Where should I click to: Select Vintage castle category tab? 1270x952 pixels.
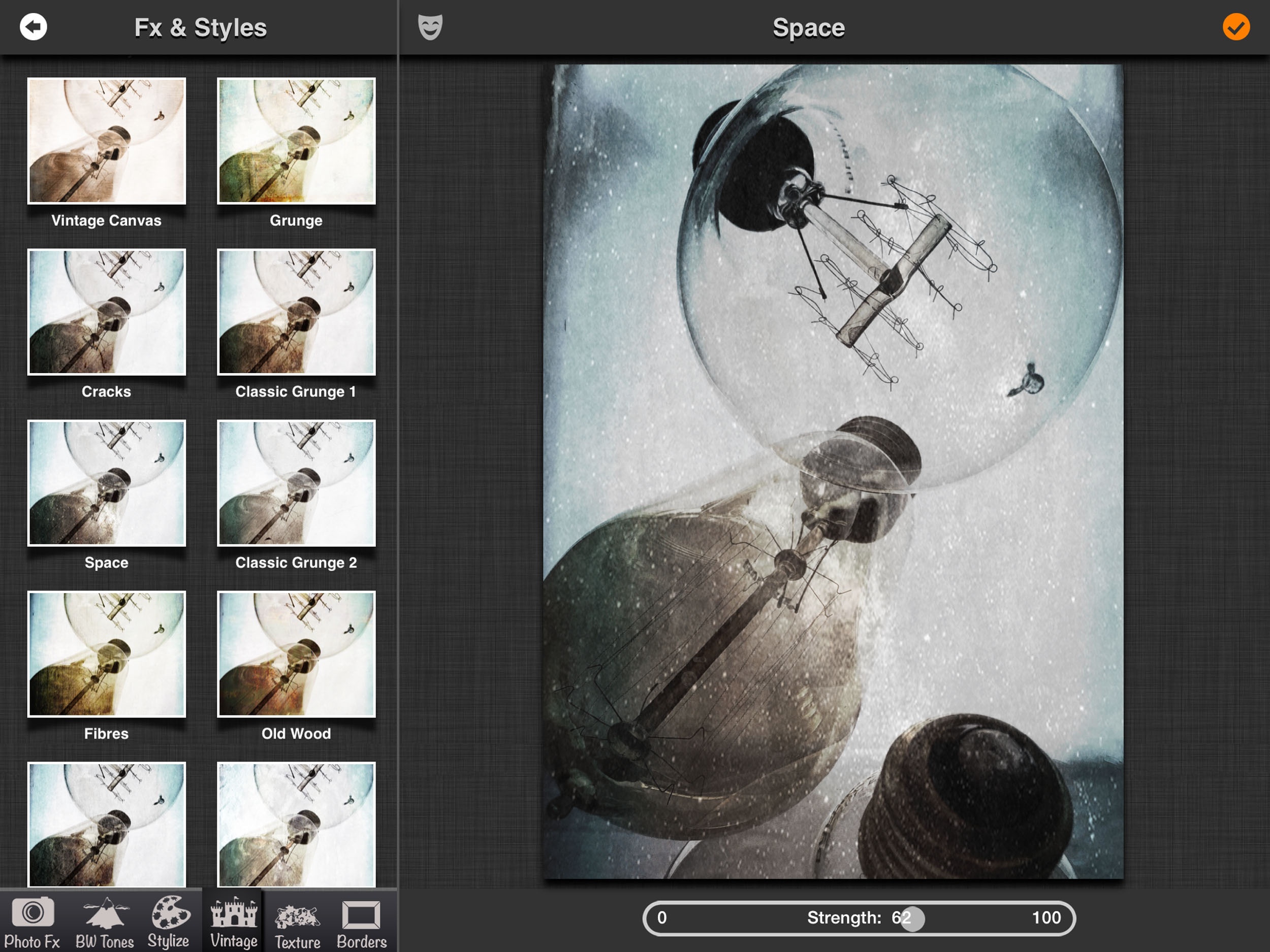pyautogui.click(x=233, y=922)
